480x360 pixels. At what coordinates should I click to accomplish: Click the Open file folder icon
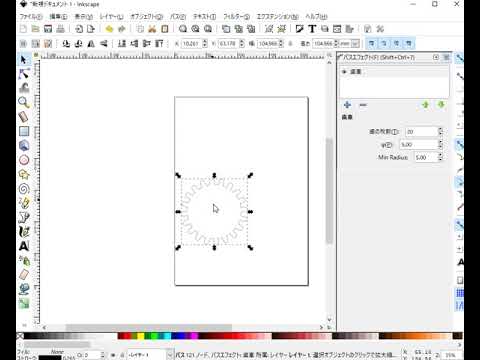pyautogui.click(x=35, y=29)
